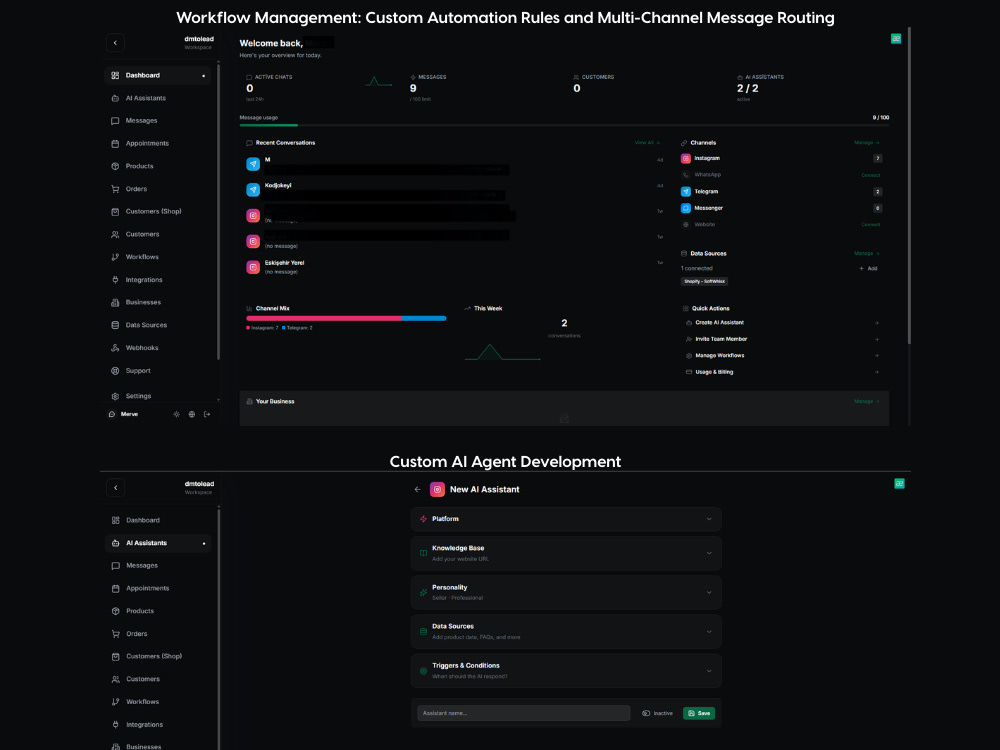Click the 'Shopify - SoftWhisk' data source tag
This screenshot has width=1000, height=750.
[705, 282]
